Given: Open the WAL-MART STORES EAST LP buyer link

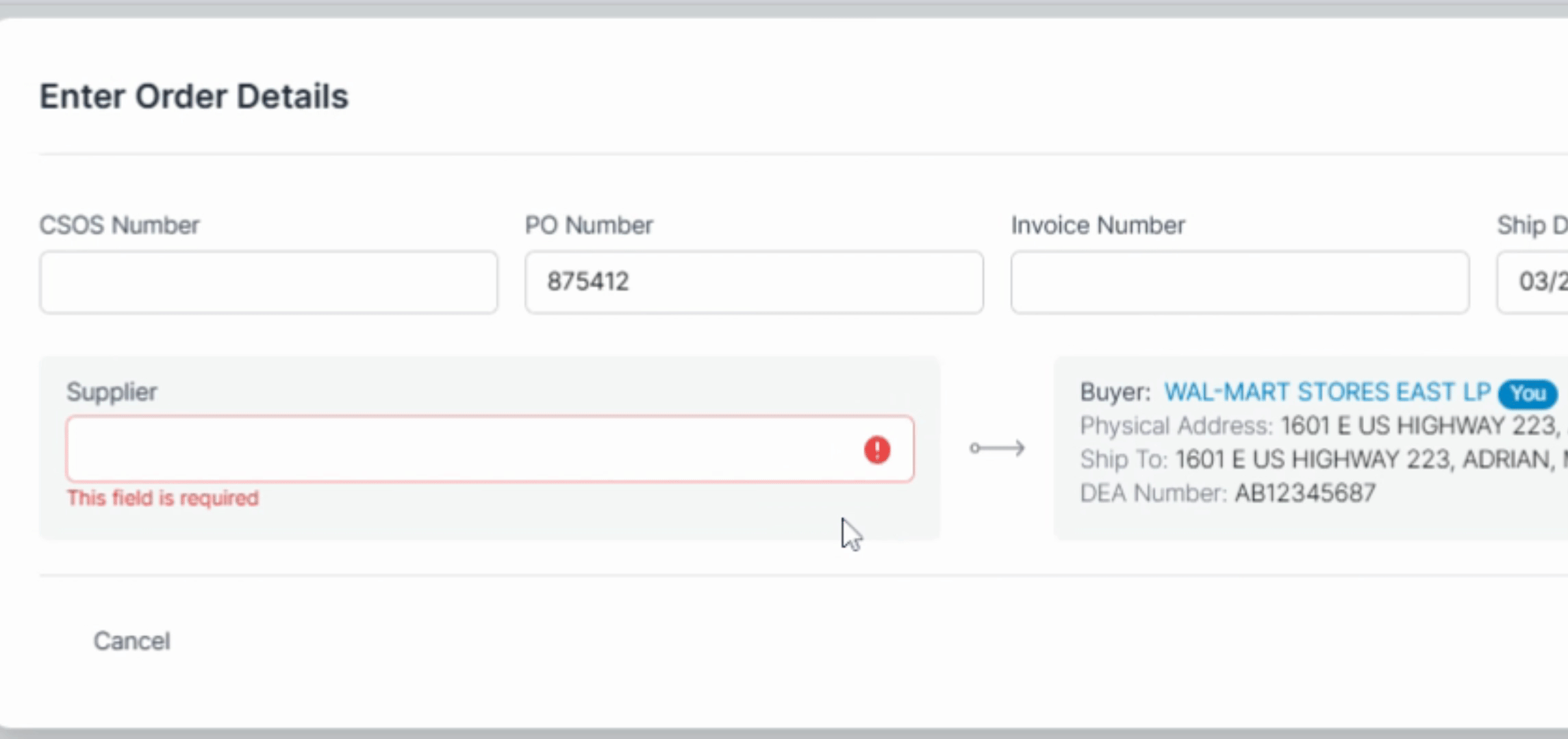Looking at the screenshot, I should tap(1327, 392).
